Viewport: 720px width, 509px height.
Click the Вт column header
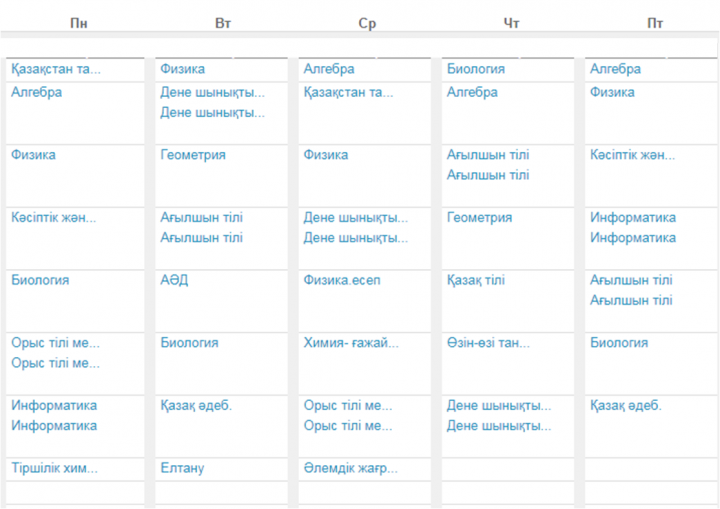pos(223,23)
